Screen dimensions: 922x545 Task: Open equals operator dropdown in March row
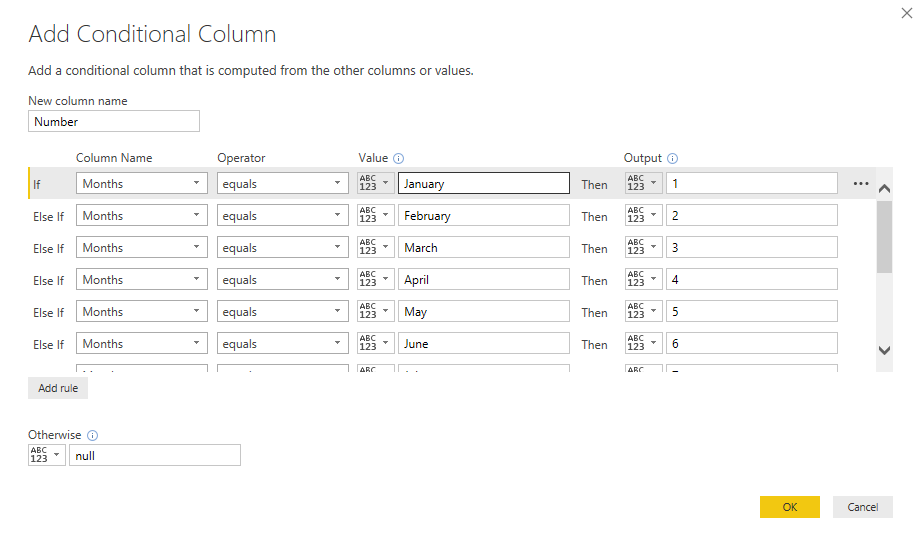coord(283,247)
